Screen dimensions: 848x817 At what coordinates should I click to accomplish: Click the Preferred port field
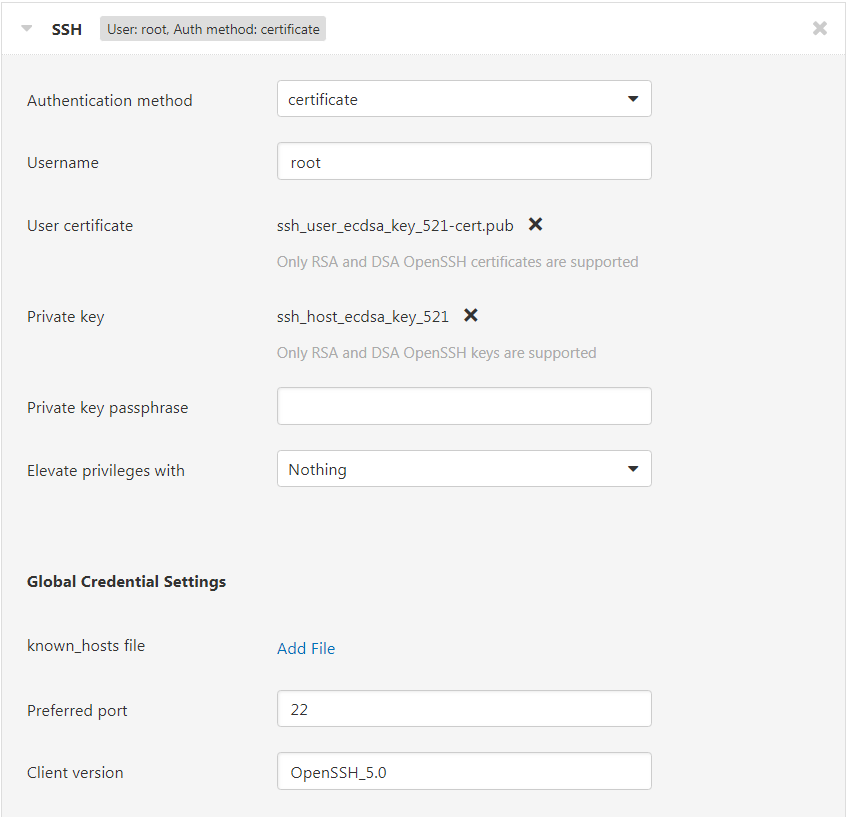[x=464, y=709]
